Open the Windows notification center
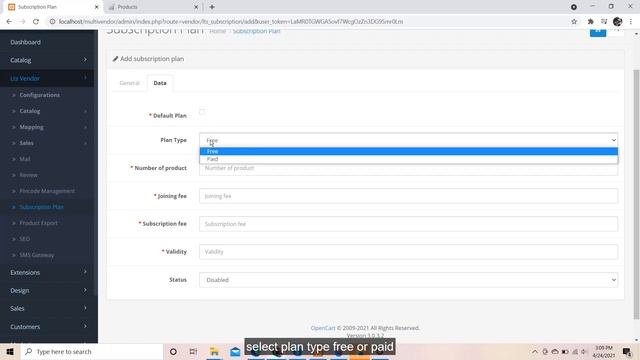The height and width of the screenshot is (360, 640). tap(627, 351)
